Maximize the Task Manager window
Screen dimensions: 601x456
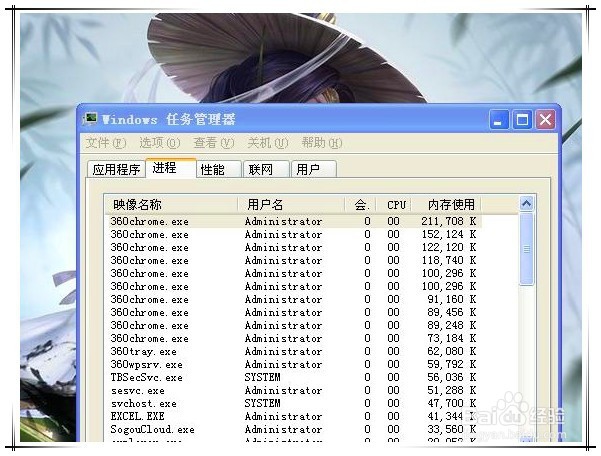(522, 120)
